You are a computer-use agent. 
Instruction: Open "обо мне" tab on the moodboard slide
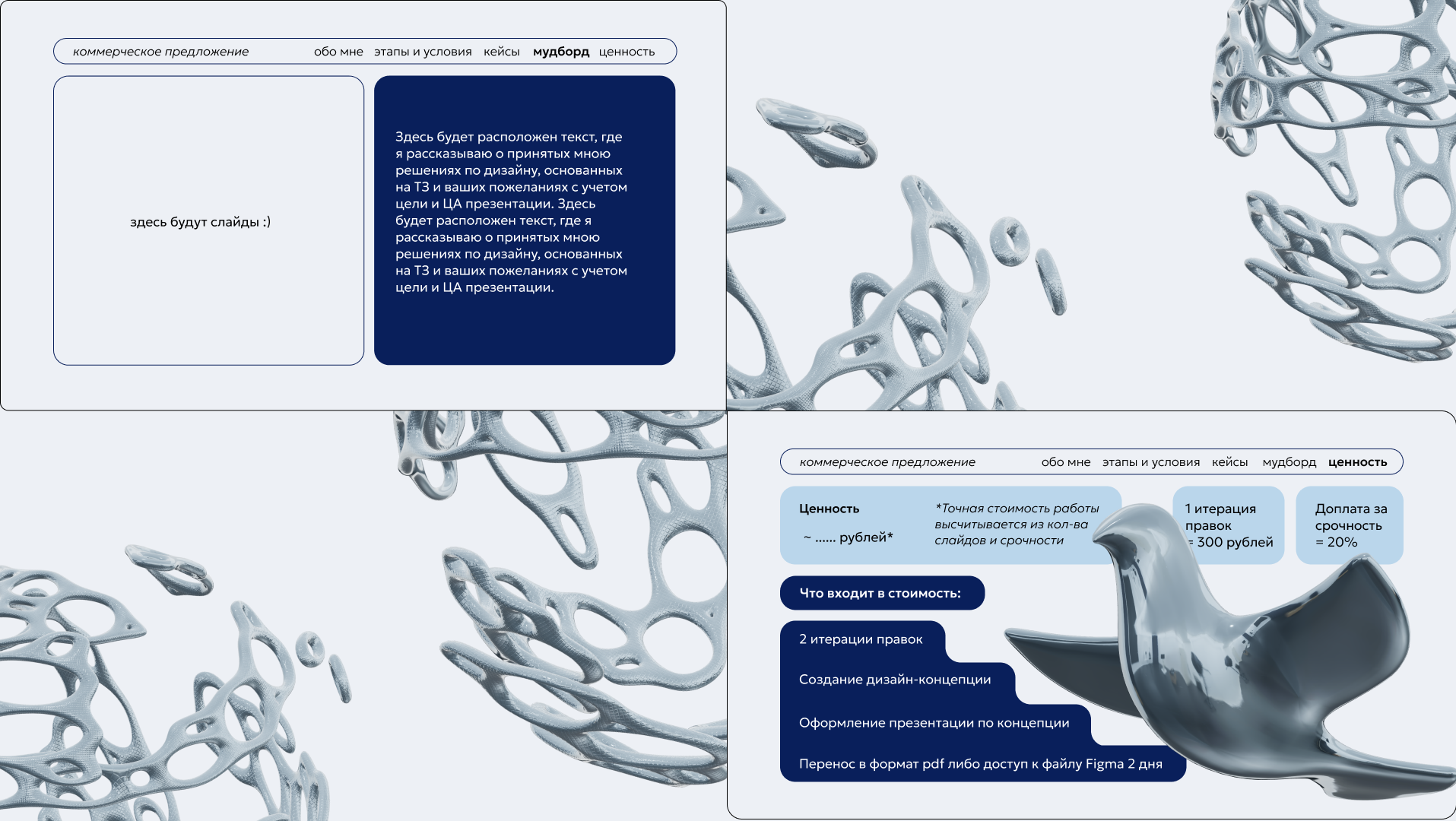pos(338,52)
